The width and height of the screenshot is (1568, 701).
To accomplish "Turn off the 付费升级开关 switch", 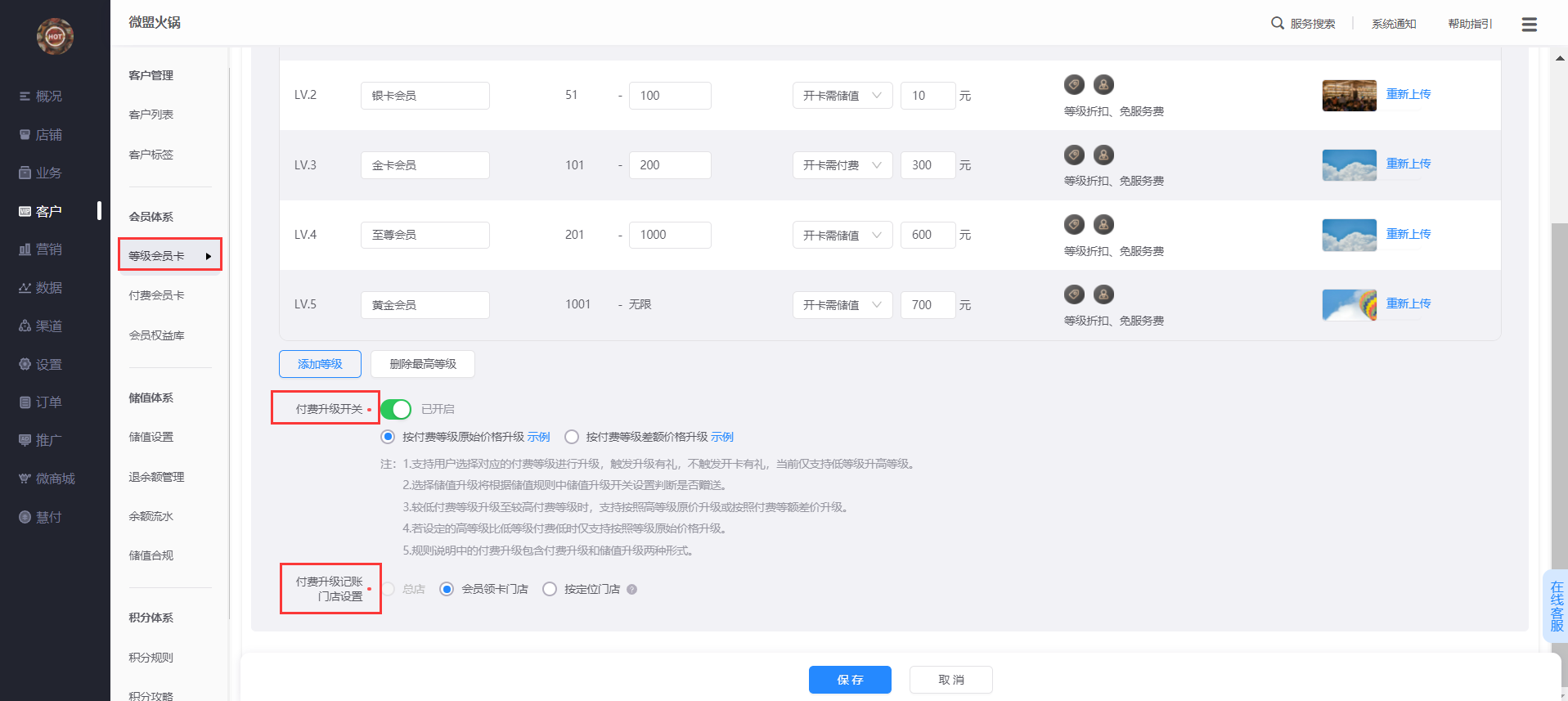I will [x=396, y=409].
